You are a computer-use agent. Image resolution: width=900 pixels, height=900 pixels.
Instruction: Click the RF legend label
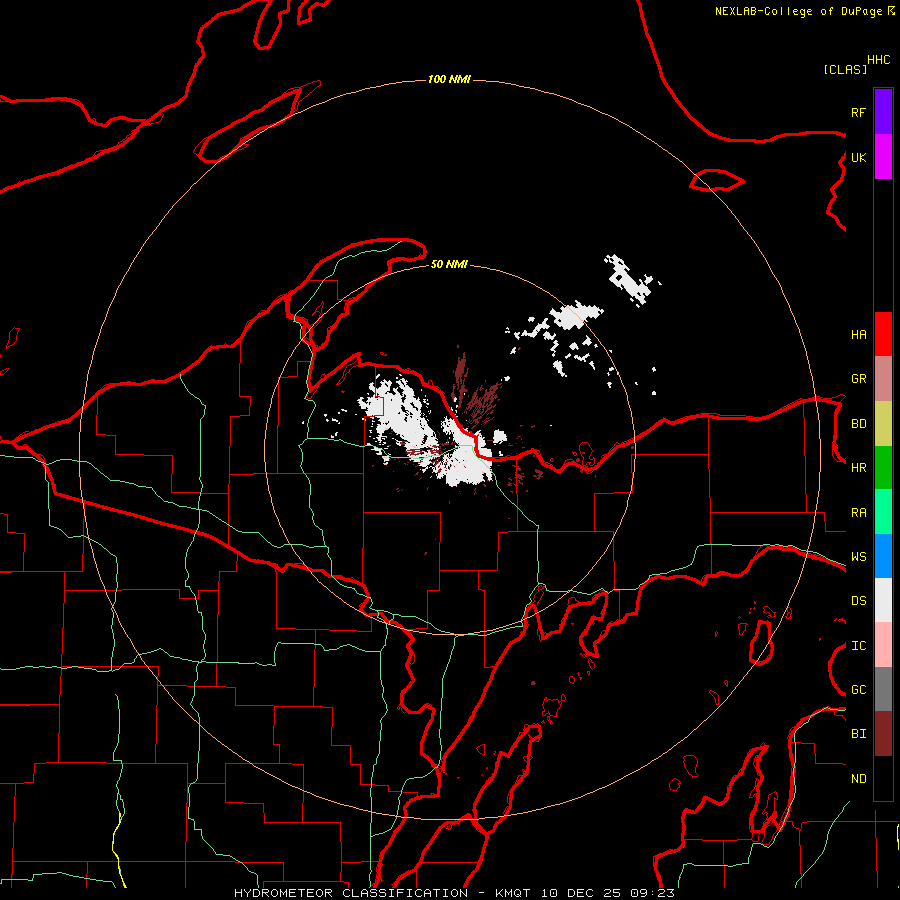858,112
